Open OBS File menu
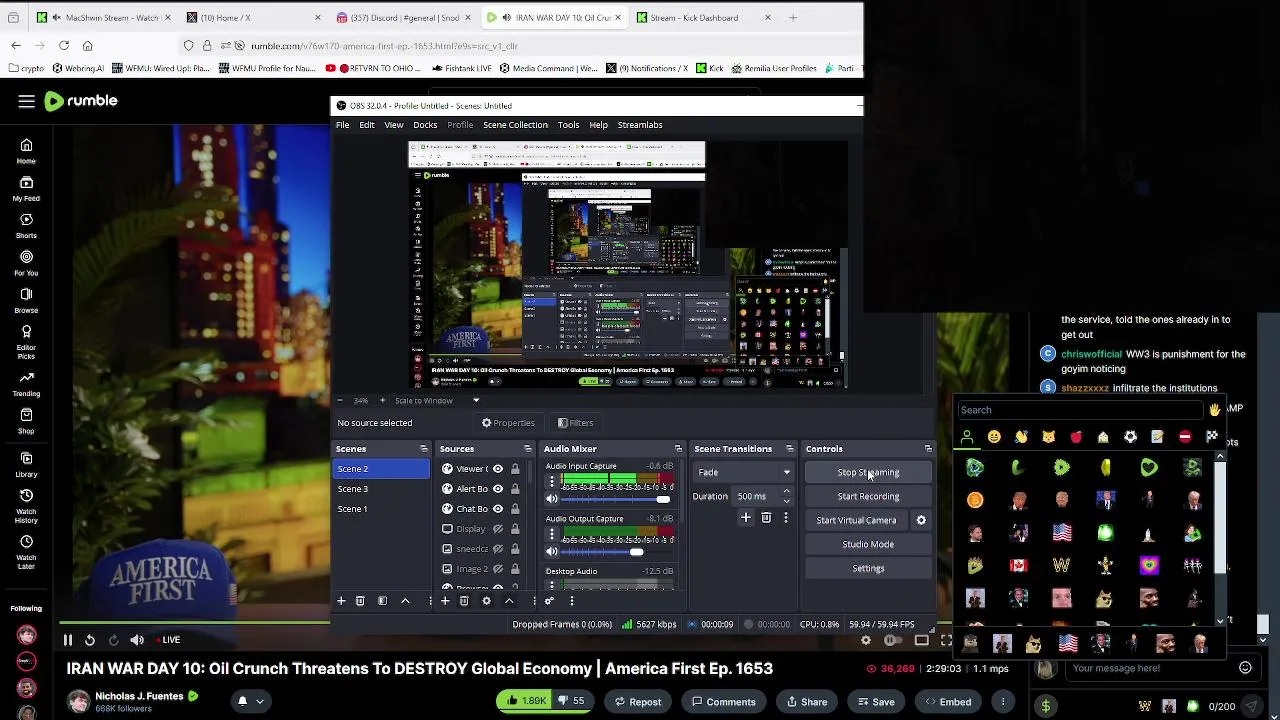Screen dimensions: 1280x720 [342, 125]
